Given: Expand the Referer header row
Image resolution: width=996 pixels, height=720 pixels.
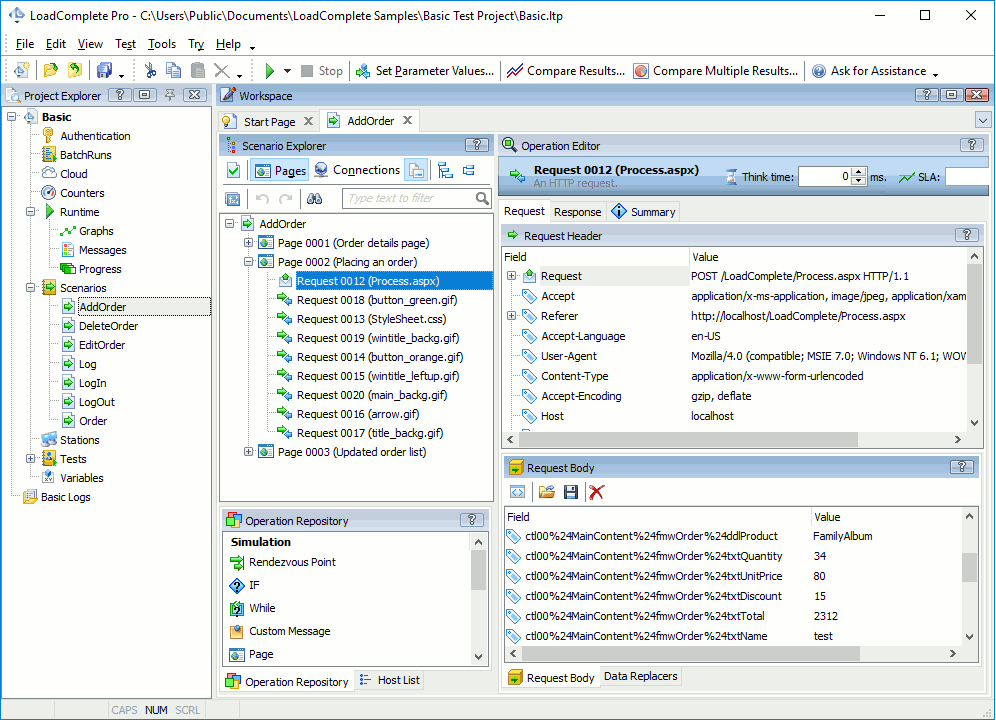Looking at the screenshot, I should tap(511, 316).
